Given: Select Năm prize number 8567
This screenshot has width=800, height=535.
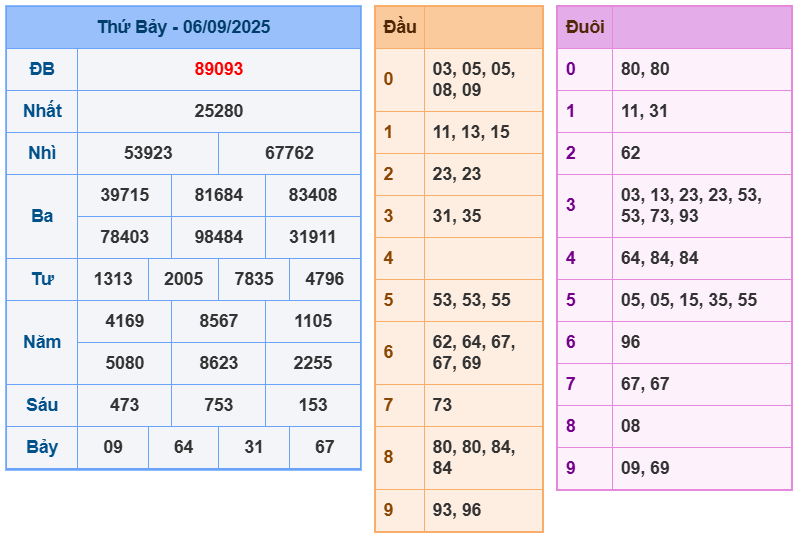Looking at the screenshot, I should [x=218, y=321].
